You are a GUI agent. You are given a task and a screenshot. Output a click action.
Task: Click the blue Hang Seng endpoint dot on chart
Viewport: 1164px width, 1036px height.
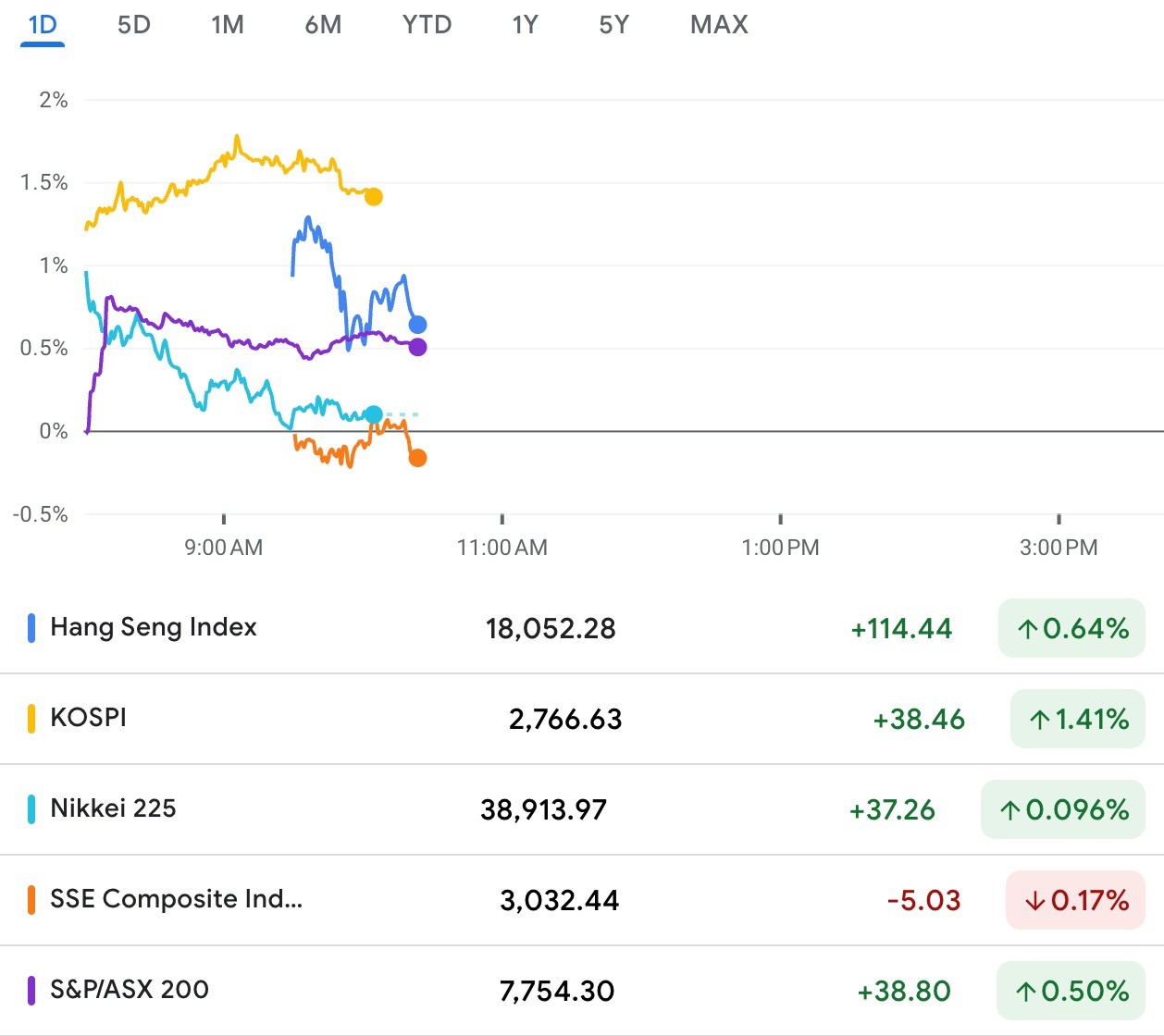417,325
